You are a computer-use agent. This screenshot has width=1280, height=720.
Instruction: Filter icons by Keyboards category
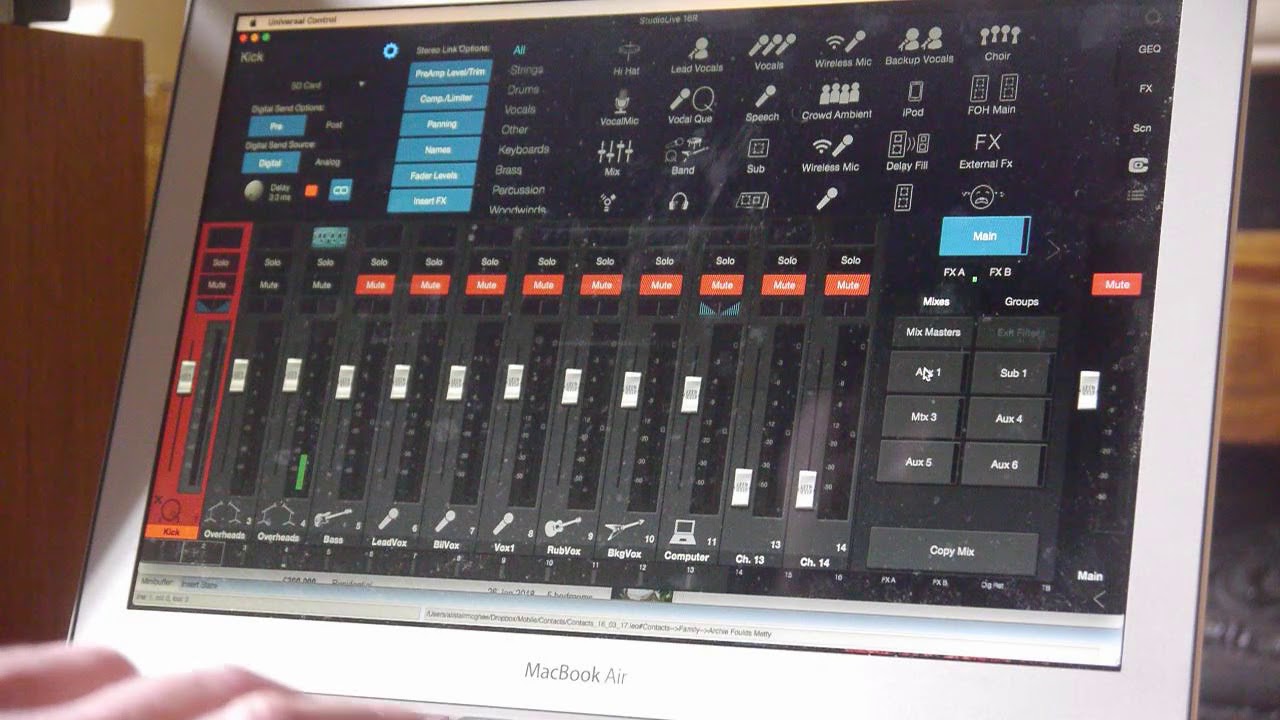point(523,150)
